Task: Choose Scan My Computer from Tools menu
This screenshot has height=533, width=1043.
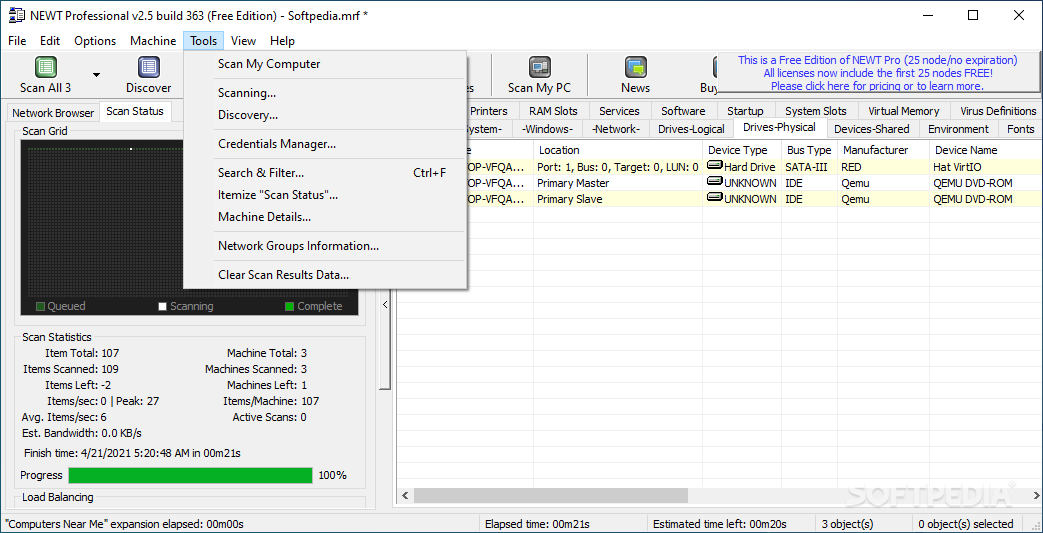Action: (x=325, y=64)
